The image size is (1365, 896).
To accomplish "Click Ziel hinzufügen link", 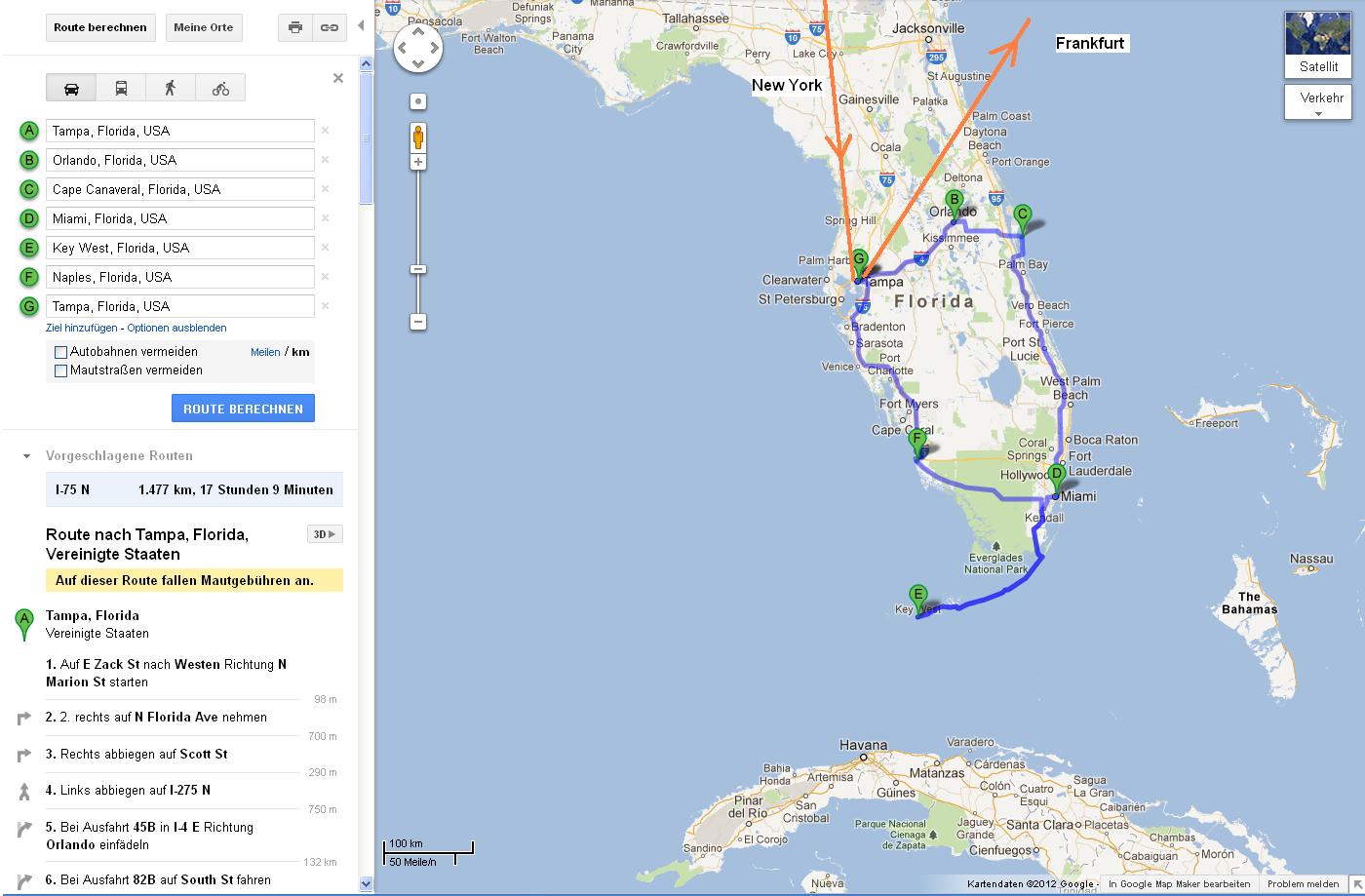I will [82, 328].
